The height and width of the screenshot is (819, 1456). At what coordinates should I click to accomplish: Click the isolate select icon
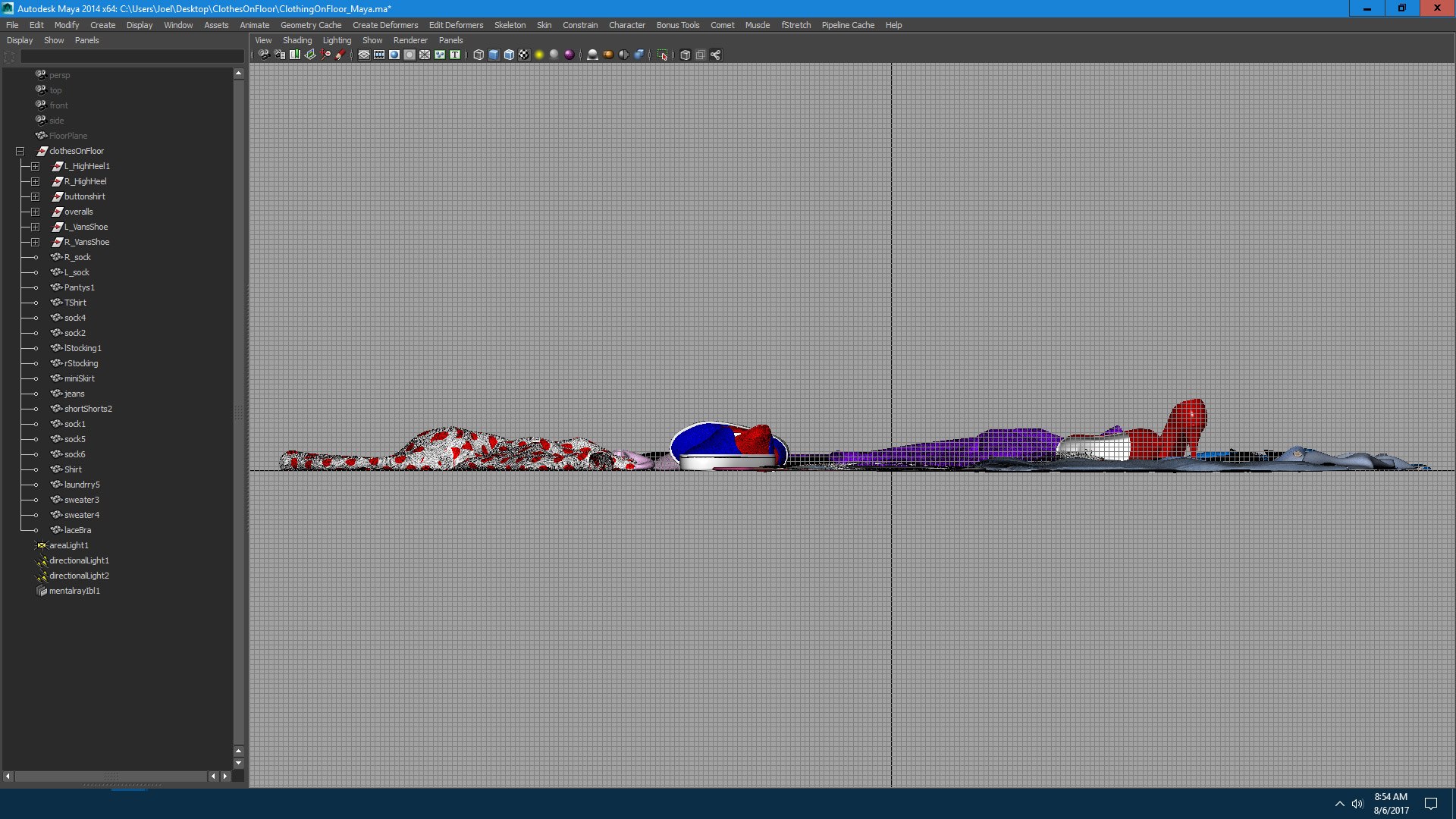point(663,55)
